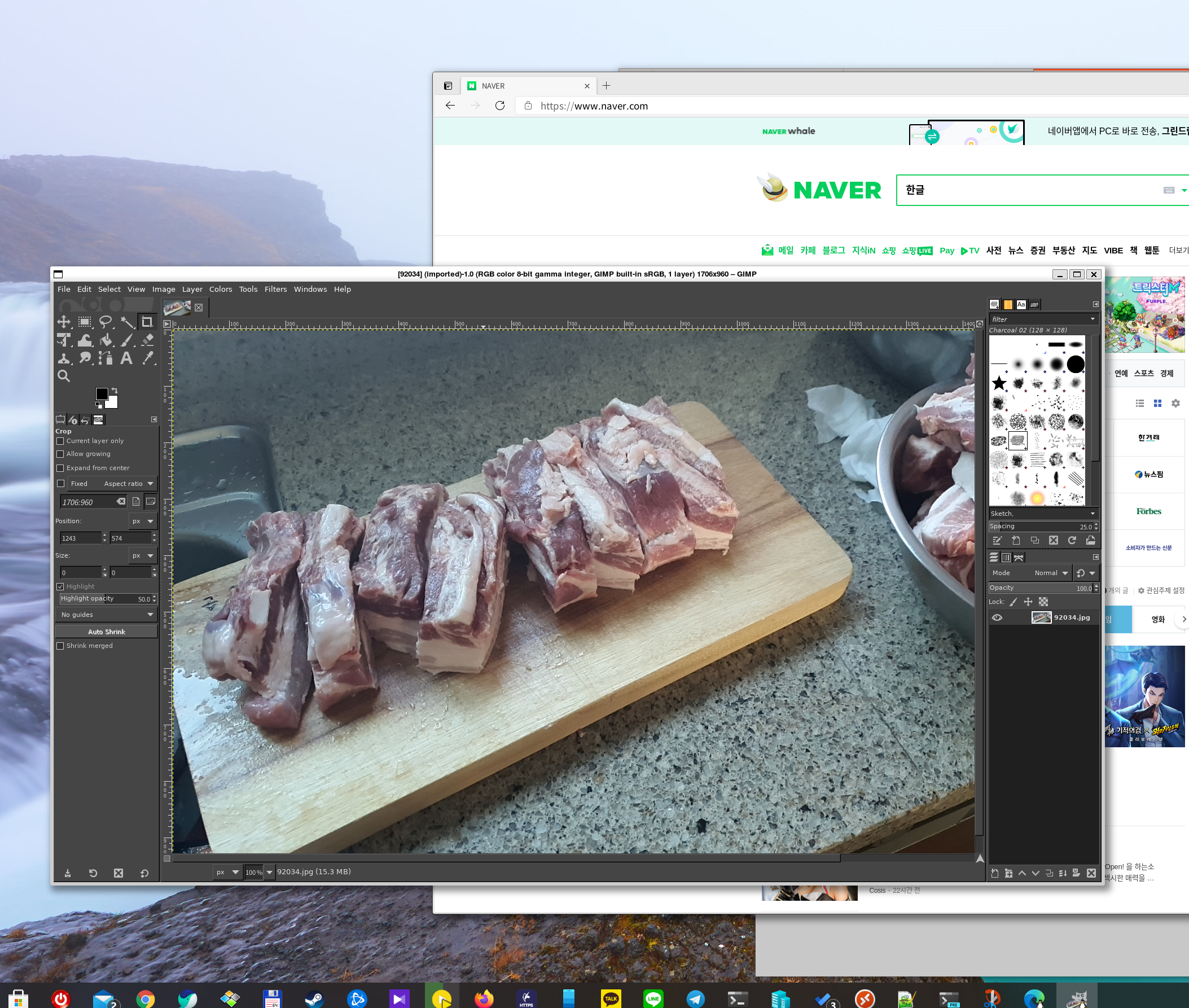Open the Colors menu
Image resolution: width=1189 pixels, height=1008 pixels.
(221, 289)
